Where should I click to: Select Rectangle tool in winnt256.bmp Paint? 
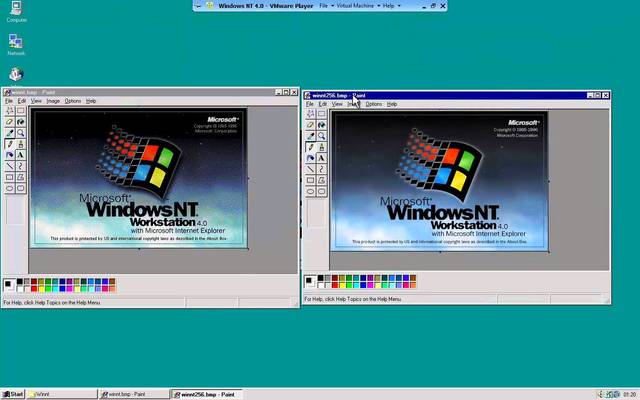click(x=311, y=180)
